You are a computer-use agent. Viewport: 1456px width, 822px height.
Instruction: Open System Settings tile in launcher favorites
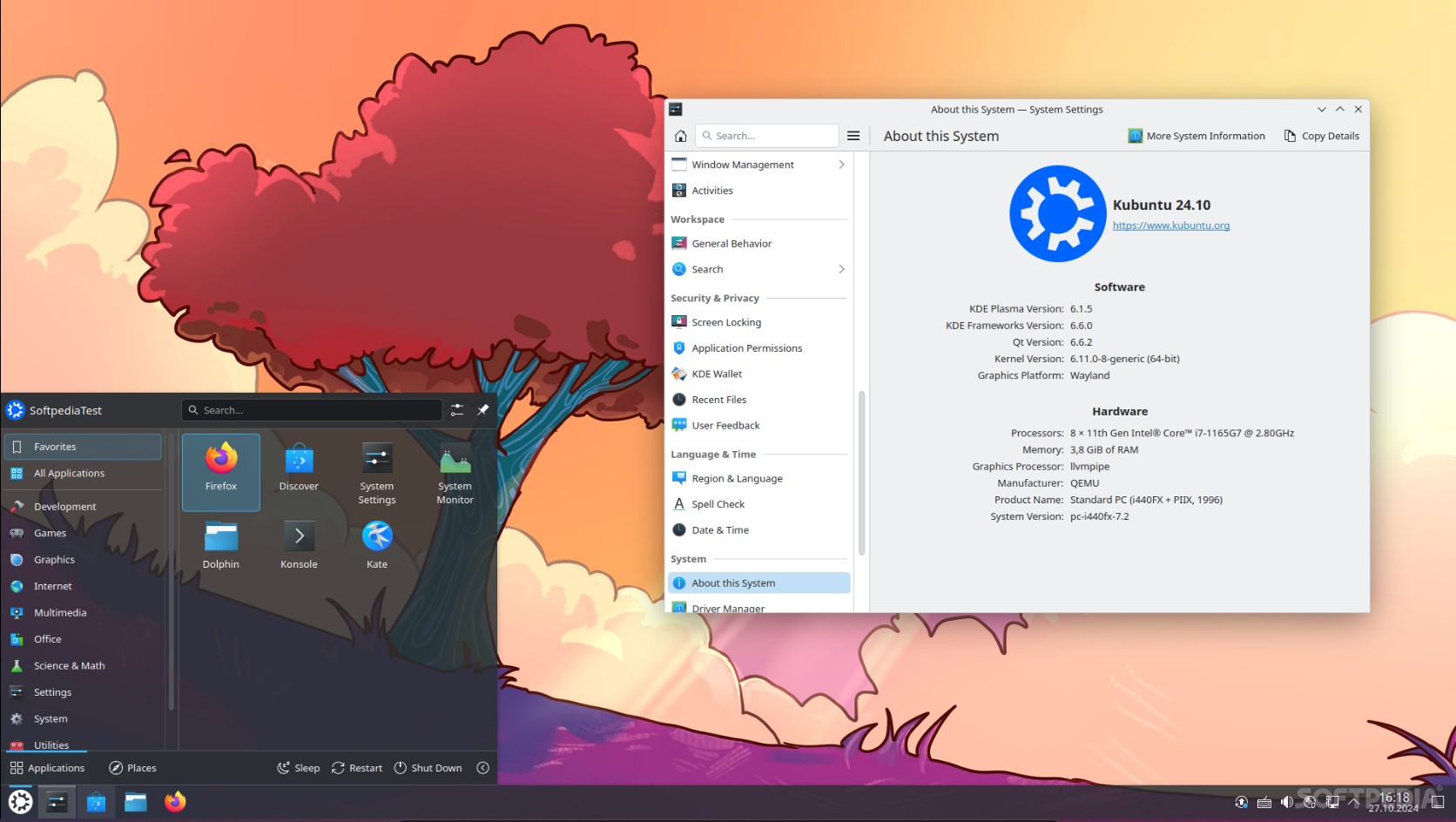click(377, 471)
